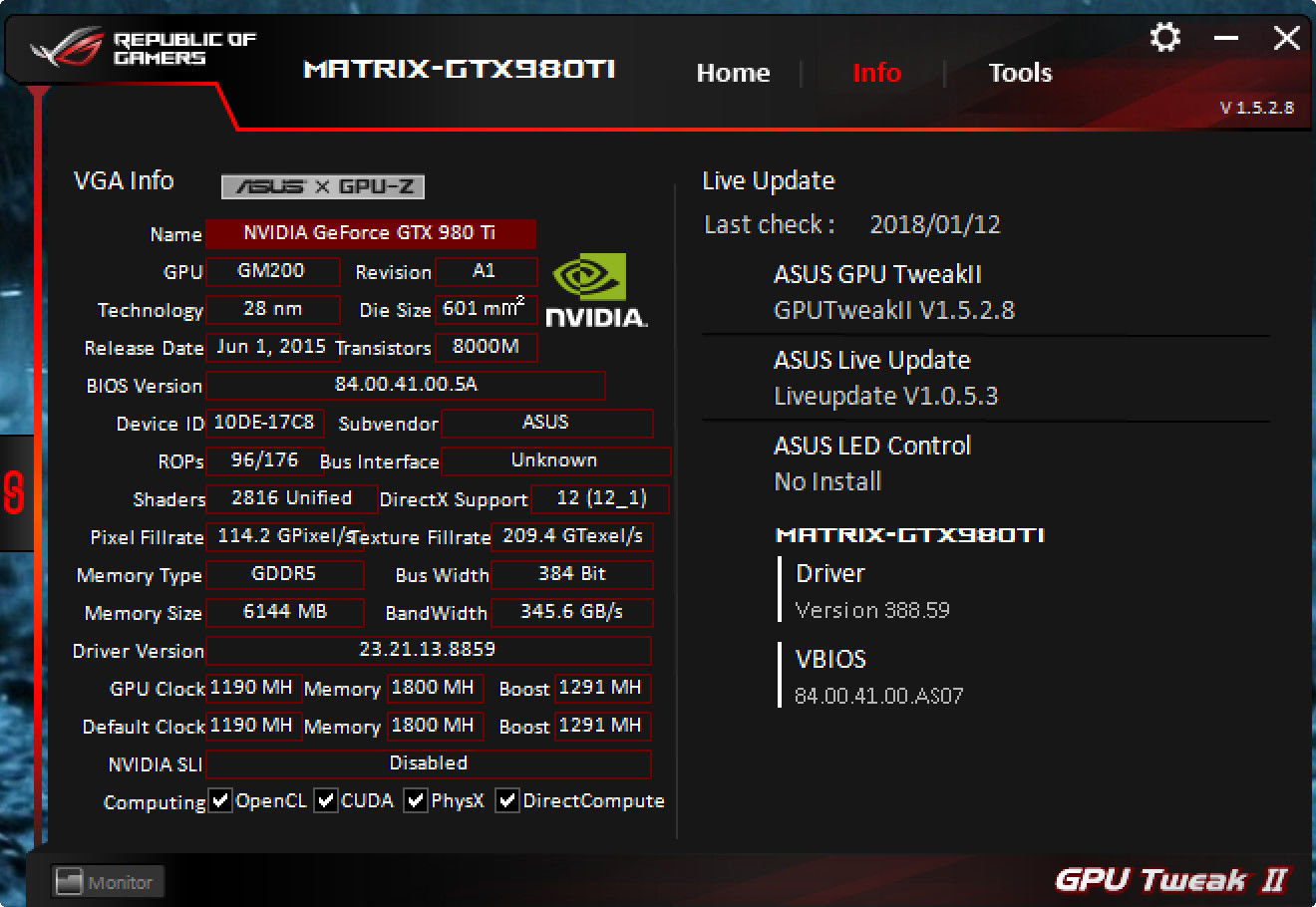Click the BandWidth field 345.6 GB/s

point(572,612)
